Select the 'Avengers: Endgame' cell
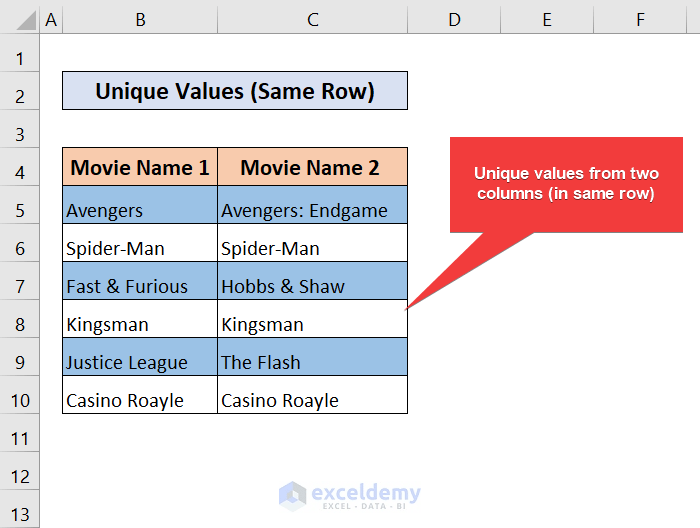This screenshot has width=700, height=528. coord(312,204)
